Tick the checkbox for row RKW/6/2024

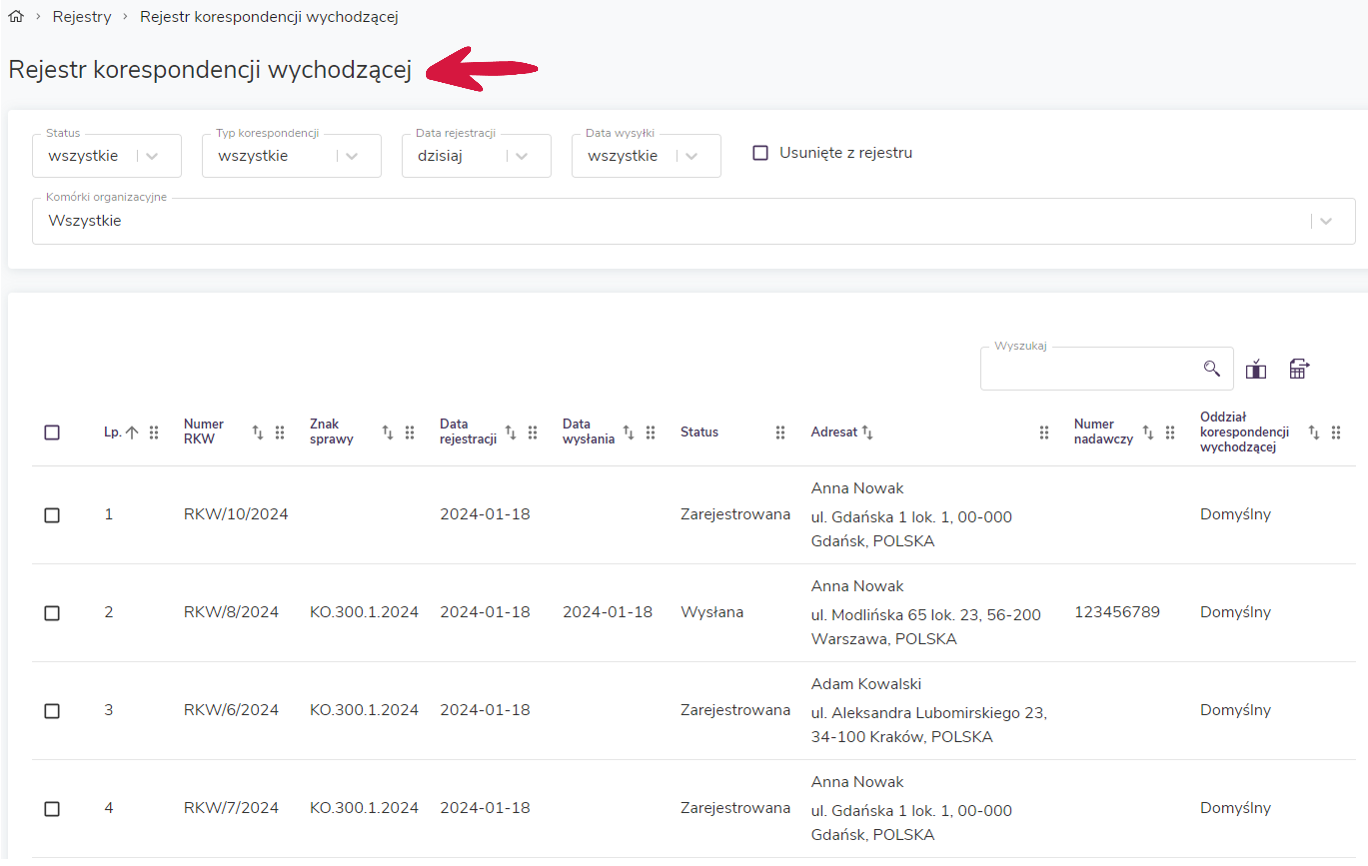(52, 711)
